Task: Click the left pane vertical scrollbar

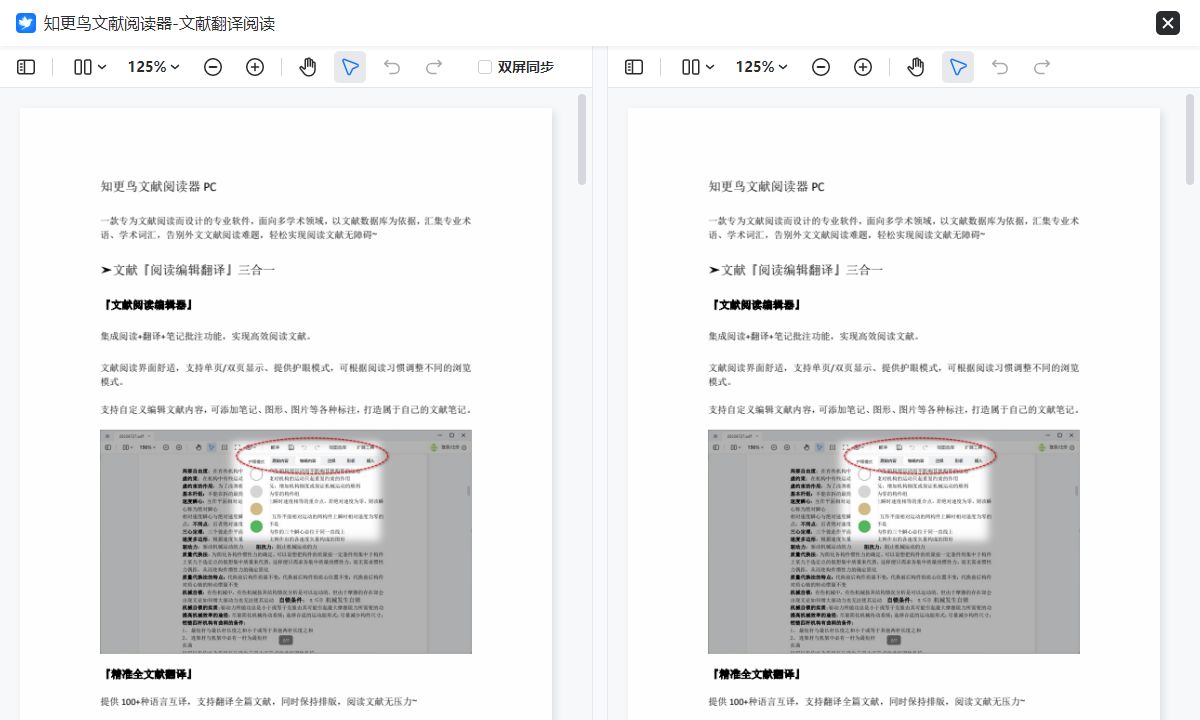Action: point(582,140)
